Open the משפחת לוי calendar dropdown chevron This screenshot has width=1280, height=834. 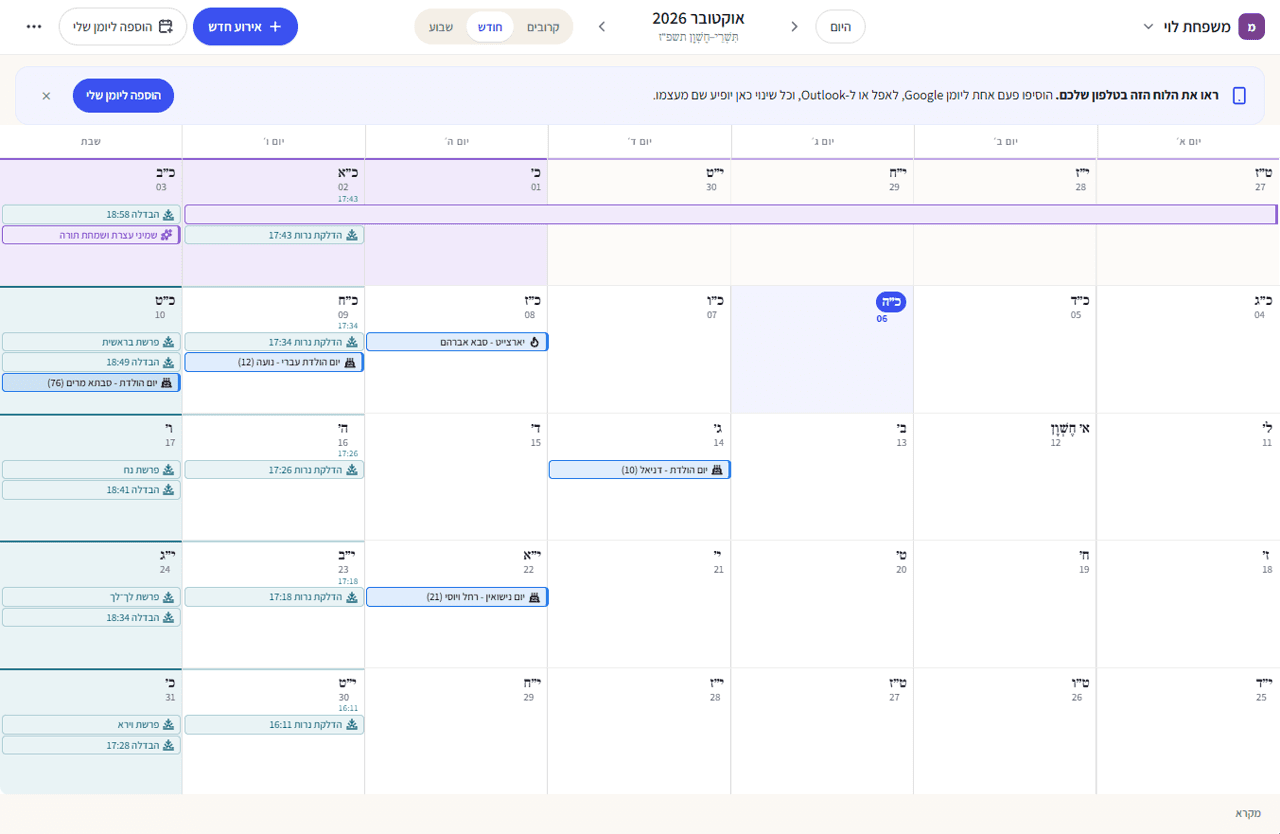[x=1148, y=26]
